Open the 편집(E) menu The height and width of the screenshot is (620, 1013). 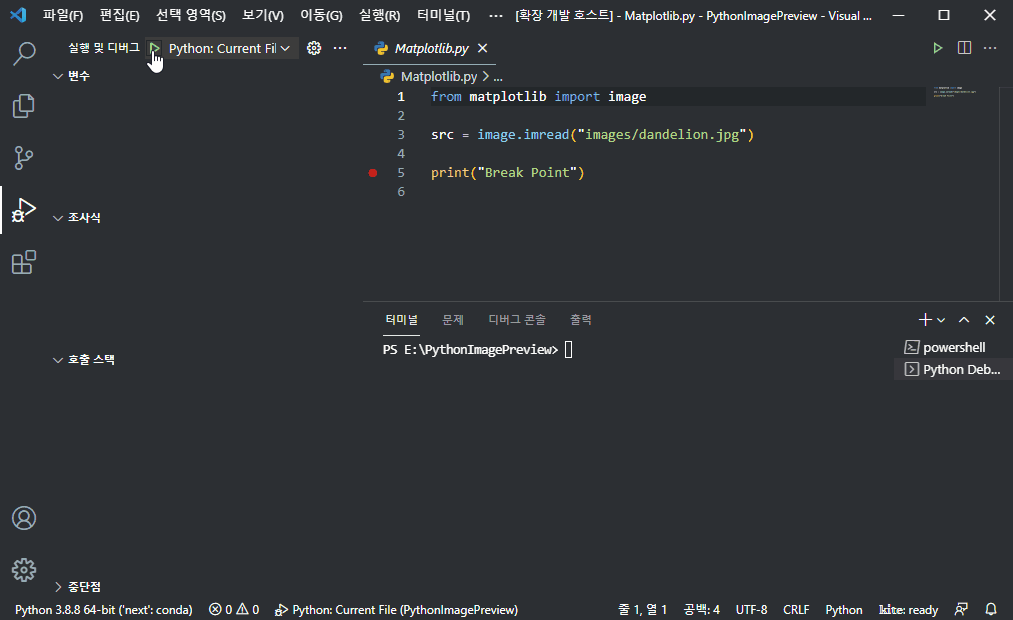tap(120, 16)
